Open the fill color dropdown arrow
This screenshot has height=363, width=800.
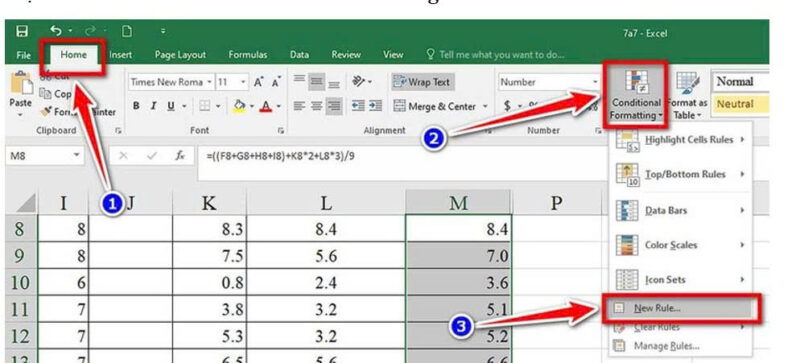(252, 106)
